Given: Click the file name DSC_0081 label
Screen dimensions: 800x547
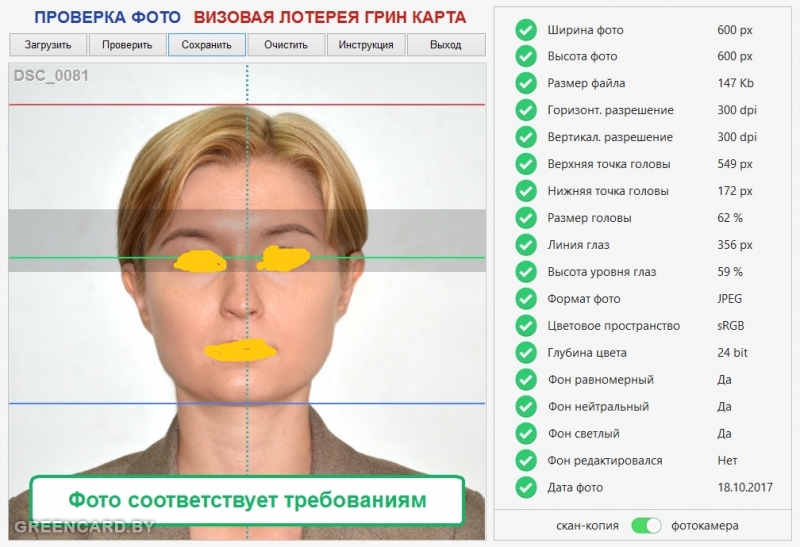Looking at the screenshot, I should (x=51, y=76).
